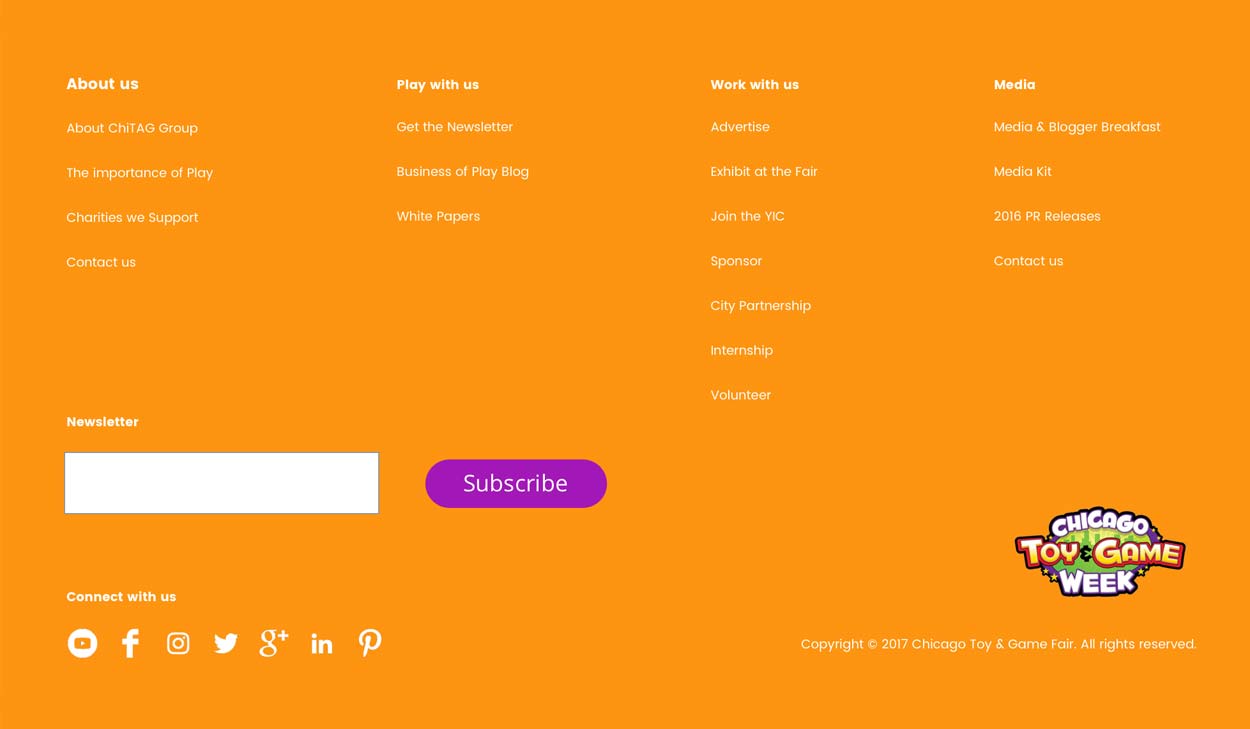Screen dimensions: 1250x729
Task: Click Contact us under Media
Action: click(x=1028, y=261)
